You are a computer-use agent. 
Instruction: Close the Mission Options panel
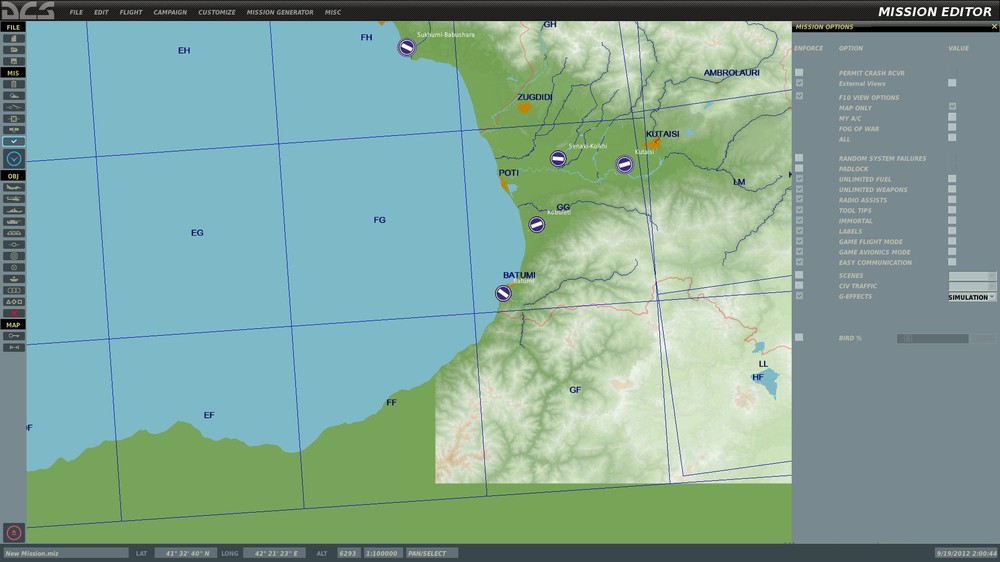tap(993, 27)
